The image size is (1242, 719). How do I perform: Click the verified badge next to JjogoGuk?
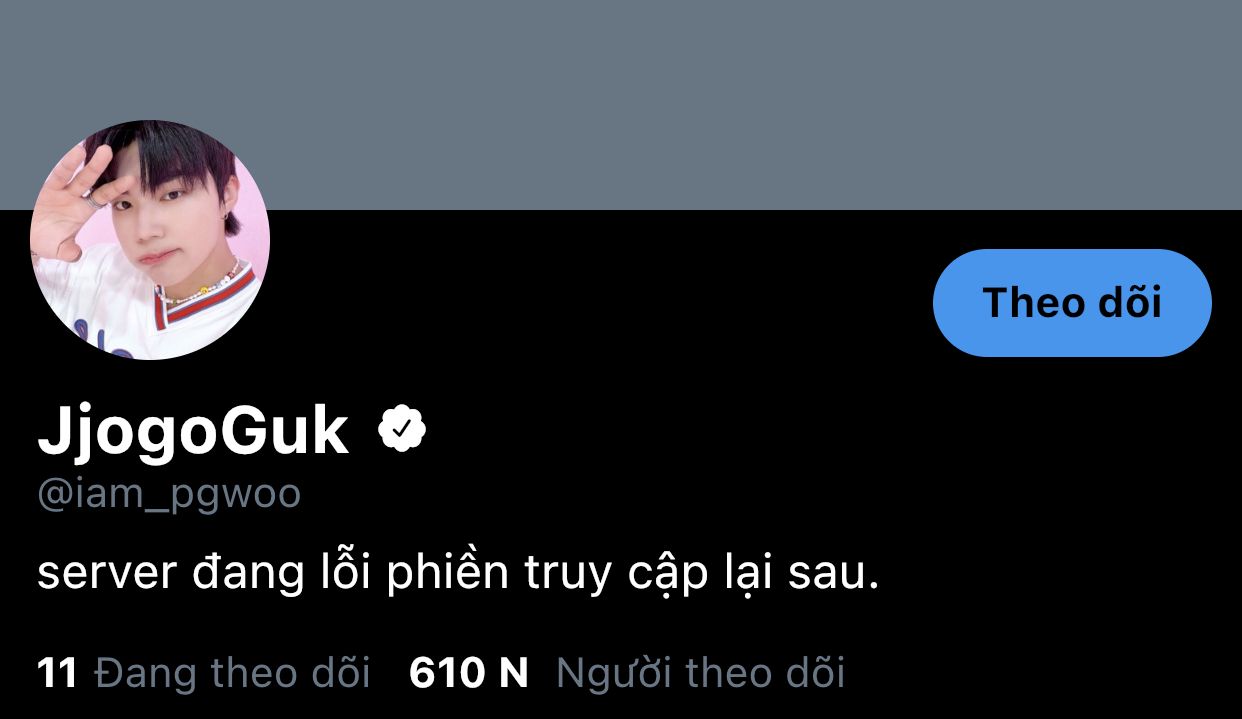pos(402,430)
